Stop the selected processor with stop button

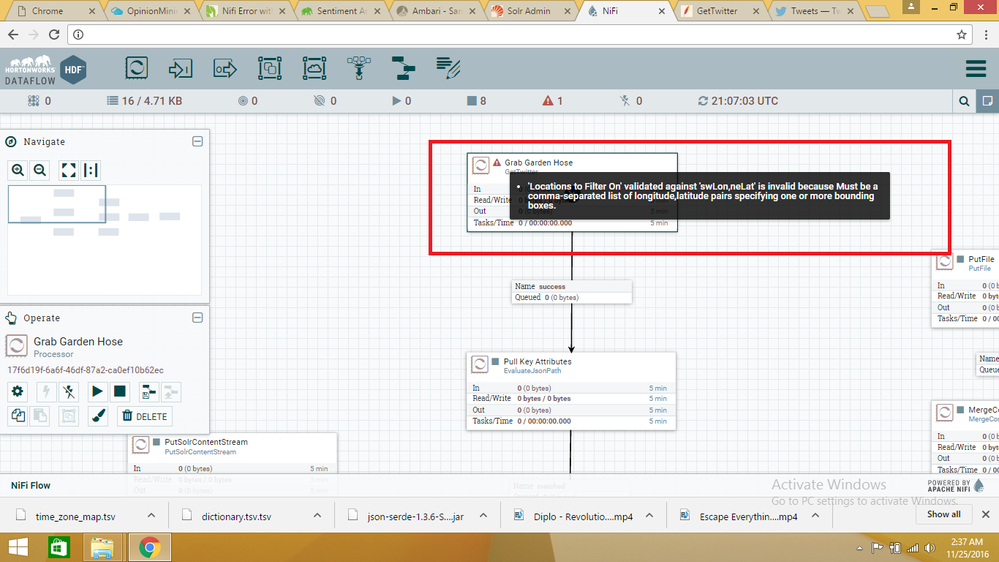(120, 392)
